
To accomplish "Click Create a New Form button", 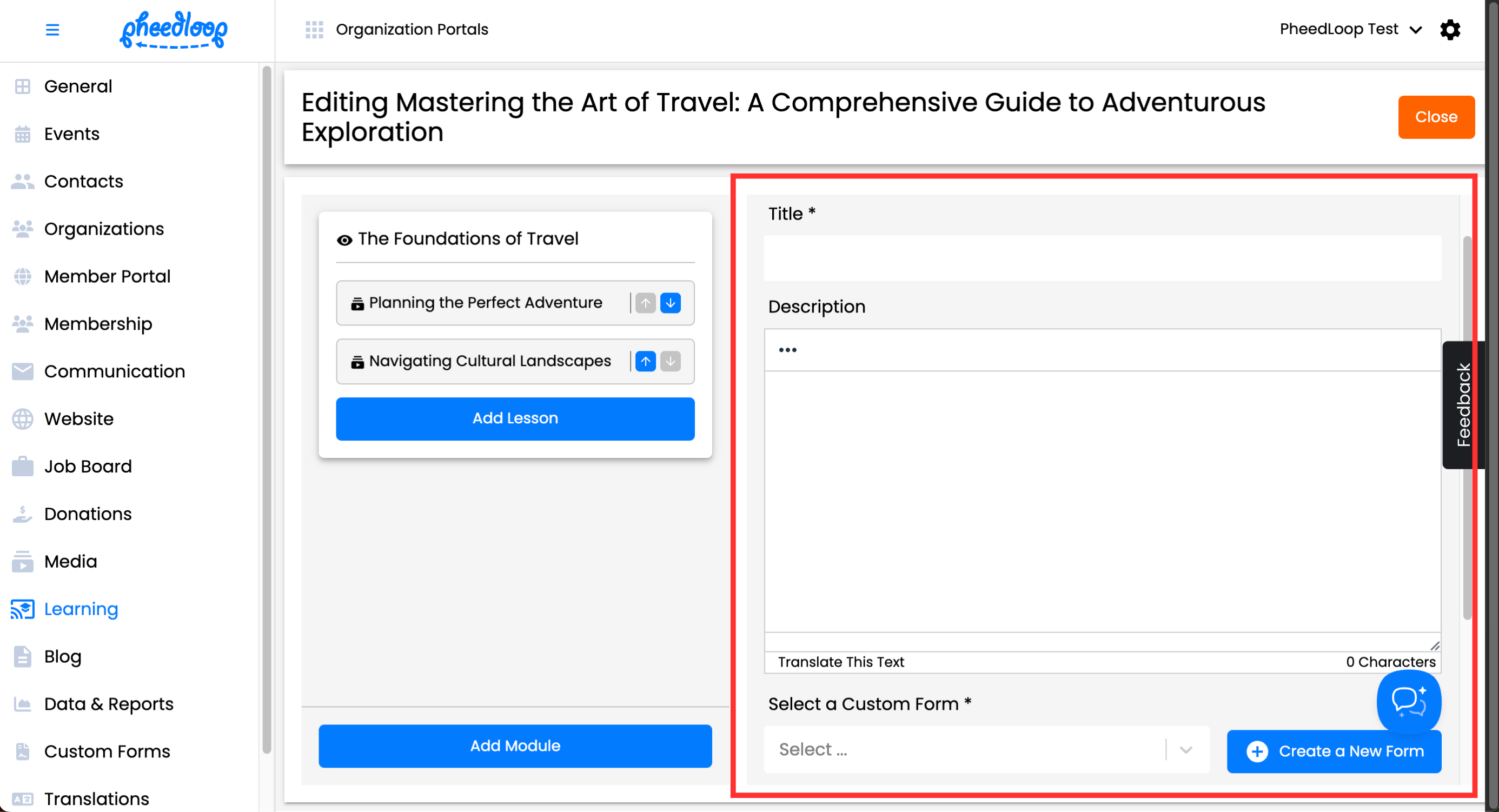I will (1333, 751).
